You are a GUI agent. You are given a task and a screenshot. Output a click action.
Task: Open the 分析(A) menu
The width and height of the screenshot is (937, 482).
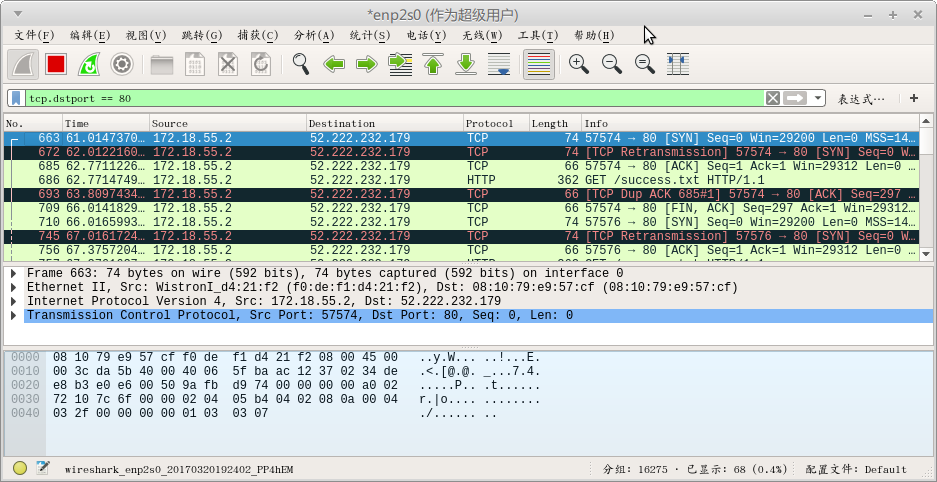coord(314,35)
